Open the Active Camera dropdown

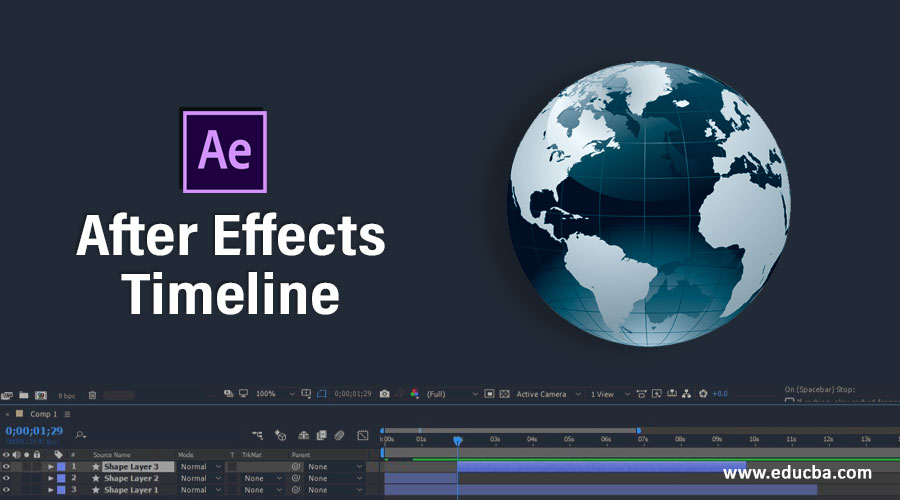coord(548,394)
